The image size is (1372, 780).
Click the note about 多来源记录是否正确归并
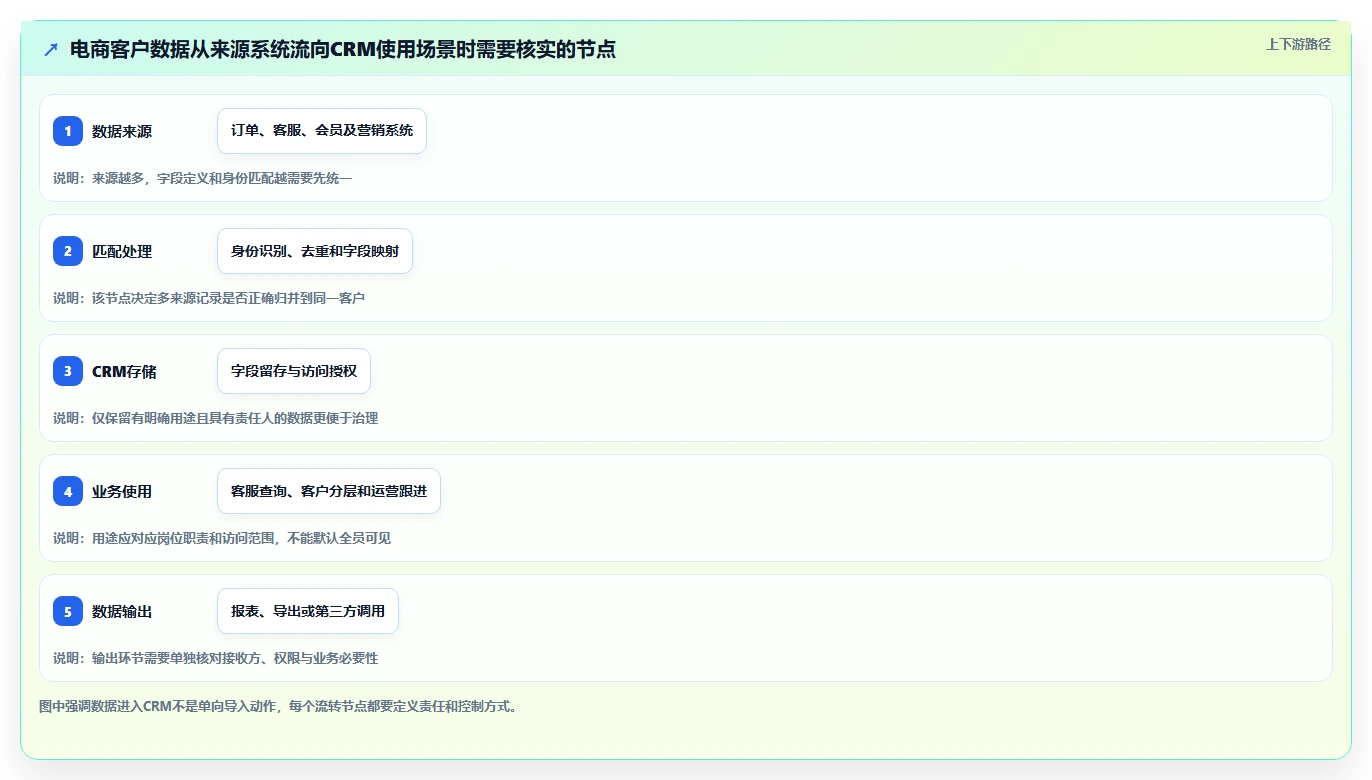[x=209, y=298]
